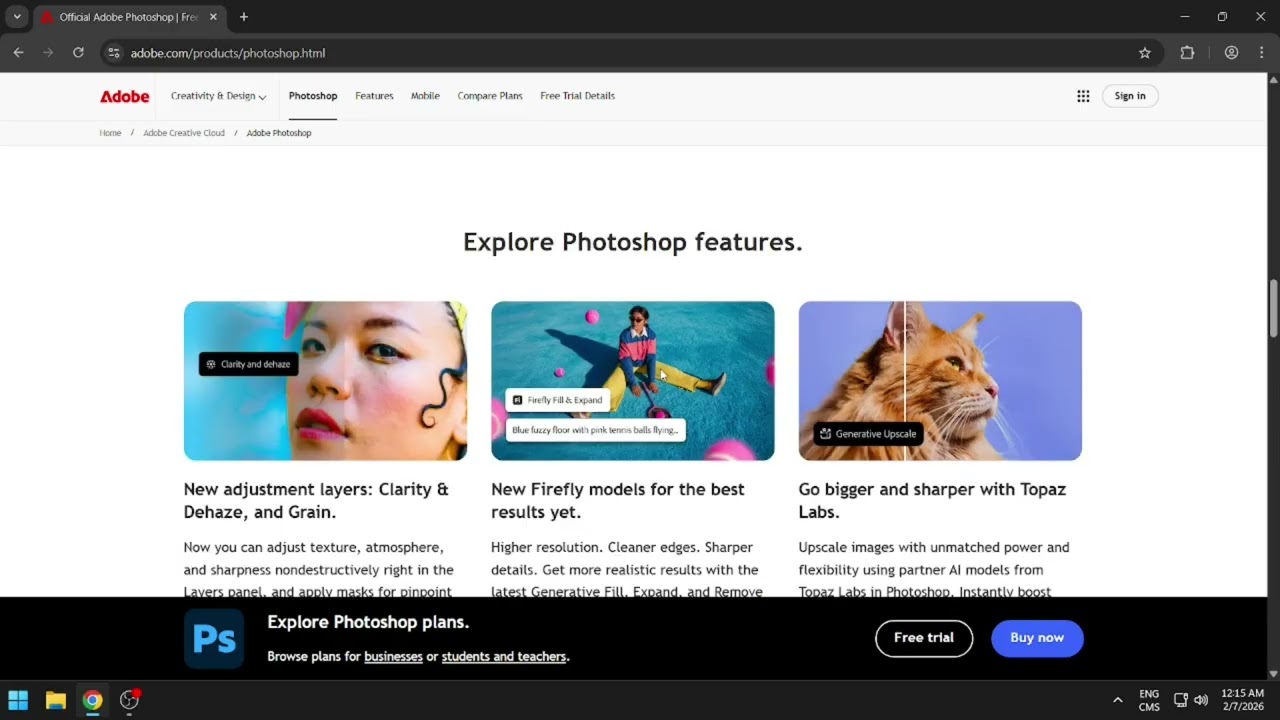This screenshot has height=720, width=1280.
Task: Open the Extensions puzzle icon
Action: [x=1187, y=53]
